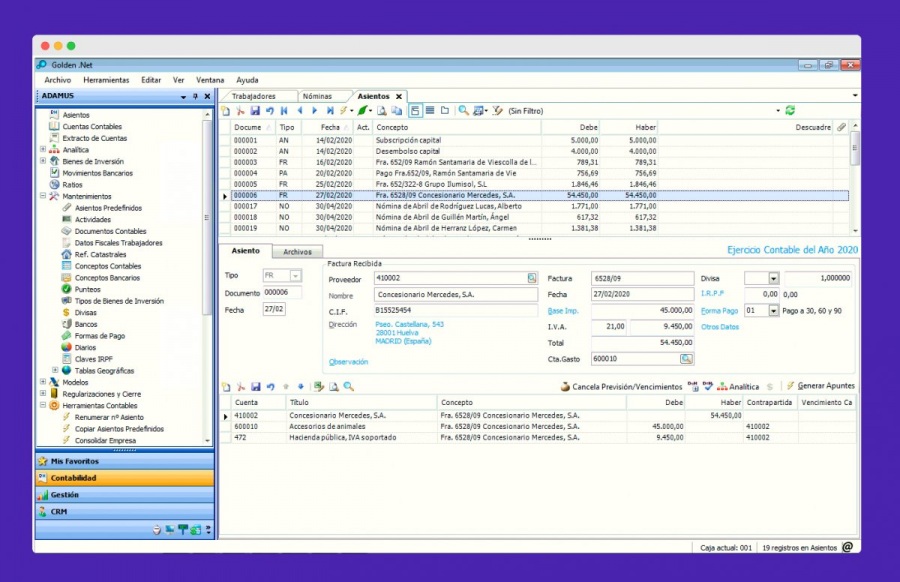
Task: Click the lightning bolt icon in top toolbar
Action: coord(344,111)
